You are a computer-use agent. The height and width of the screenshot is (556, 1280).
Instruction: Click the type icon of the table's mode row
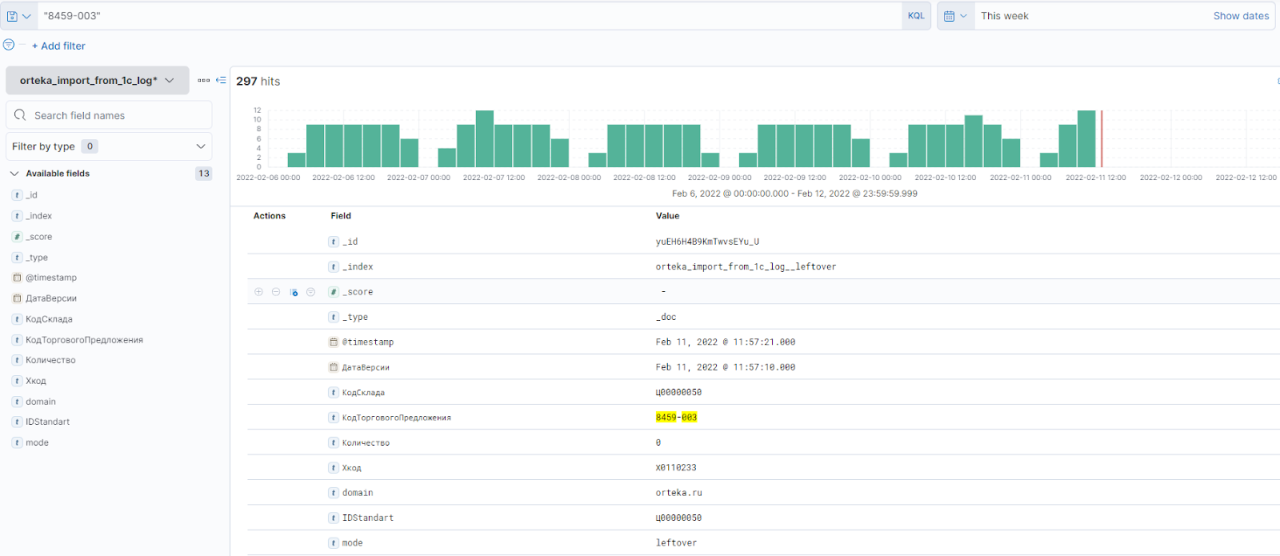click(x=334, y=543)
